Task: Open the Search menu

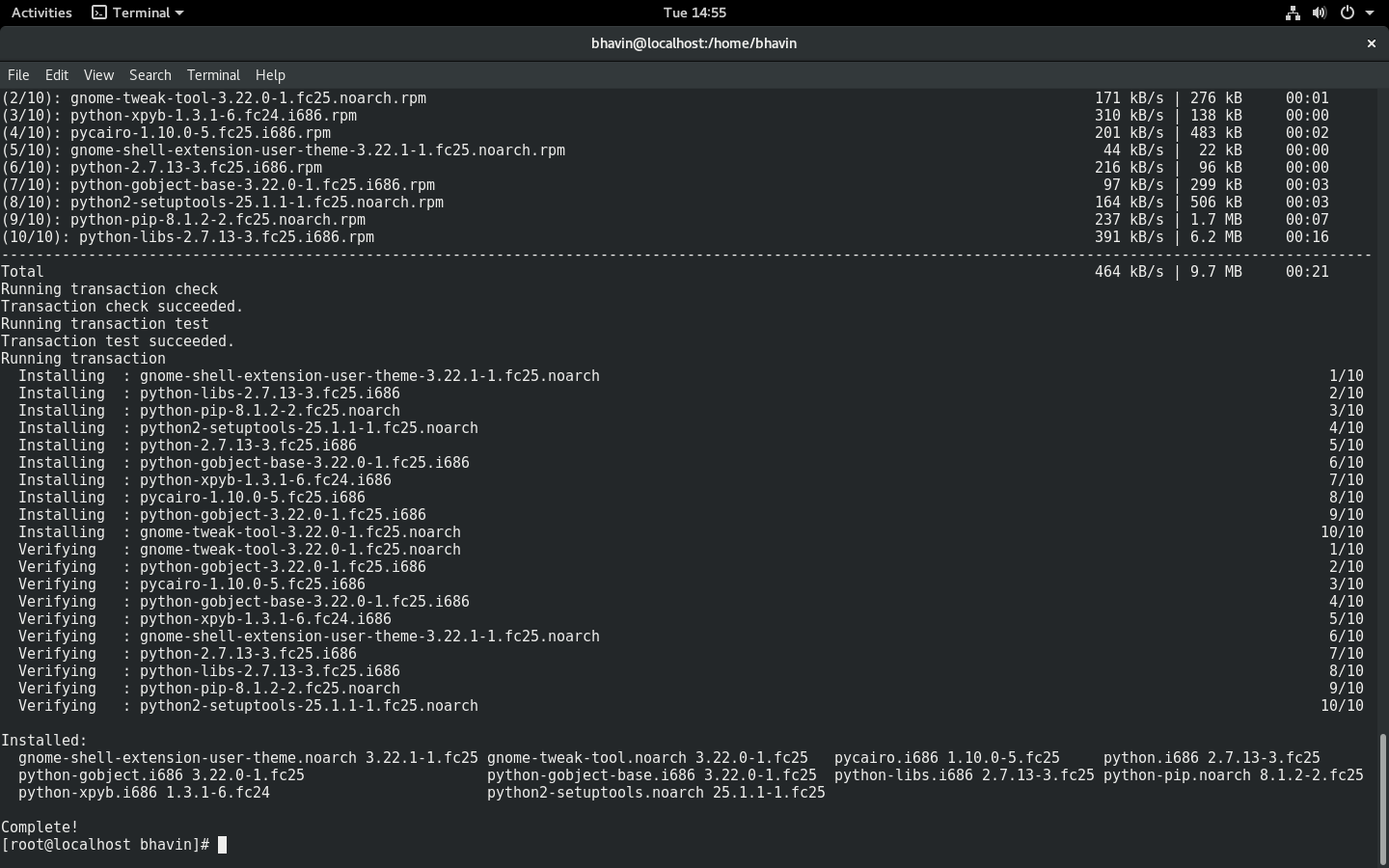Action: point(150,74)
